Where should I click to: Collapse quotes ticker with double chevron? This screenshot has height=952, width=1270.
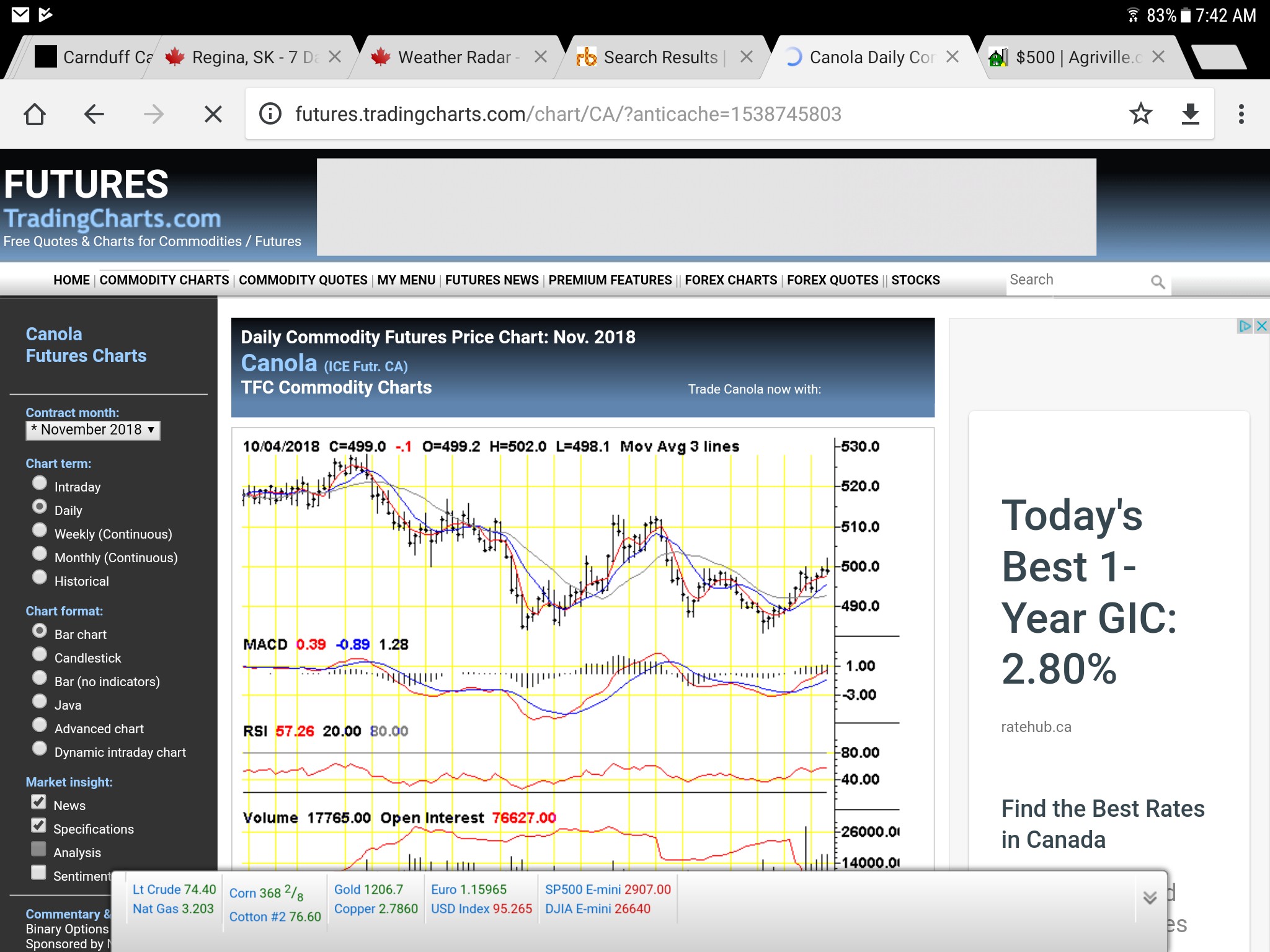pyautogui.click(x=1150, y=898)
